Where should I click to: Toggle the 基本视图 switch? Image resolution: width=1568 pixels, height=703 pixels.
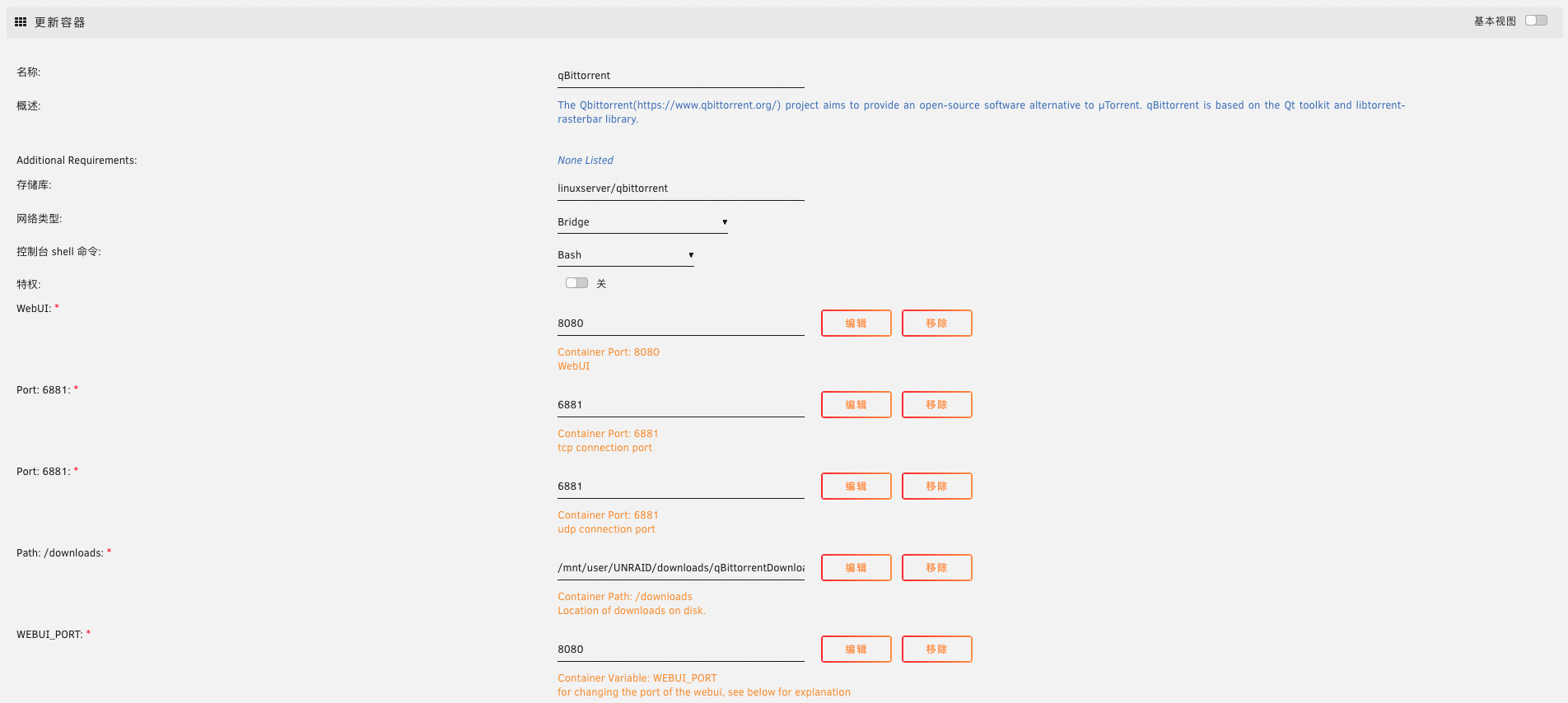[1536, 21]
